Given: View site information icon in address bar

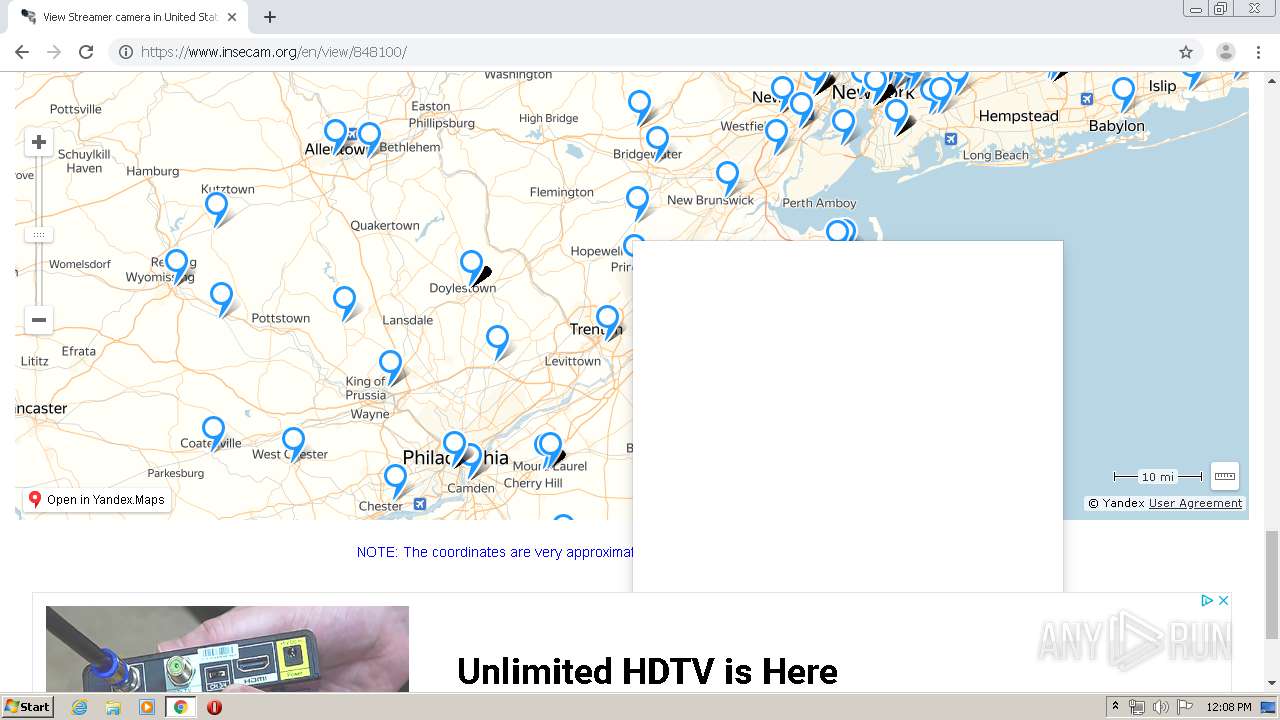Looking at the screenshot, I should [x=126, y=52].
